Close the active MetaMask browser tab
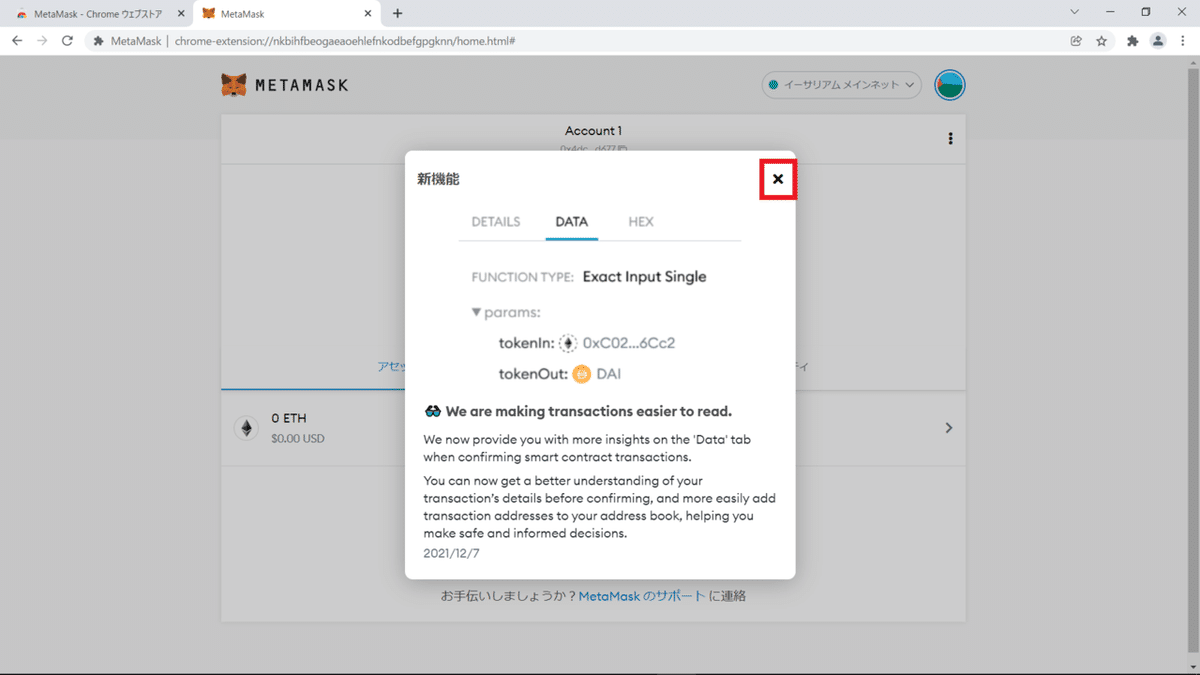 click(x=368, y=13)
